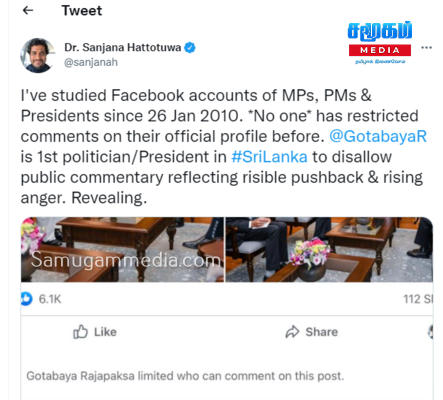
Task: Click the Like button label
Action: pyautogui.click(x=105, y=332)
